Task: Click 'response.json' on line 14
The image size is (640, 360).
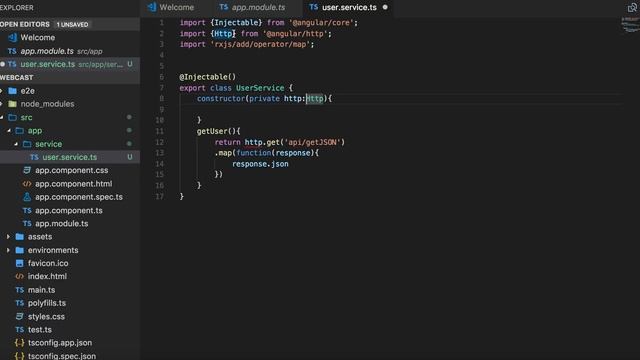Action: pyautogui.click(x=260, y=164)
